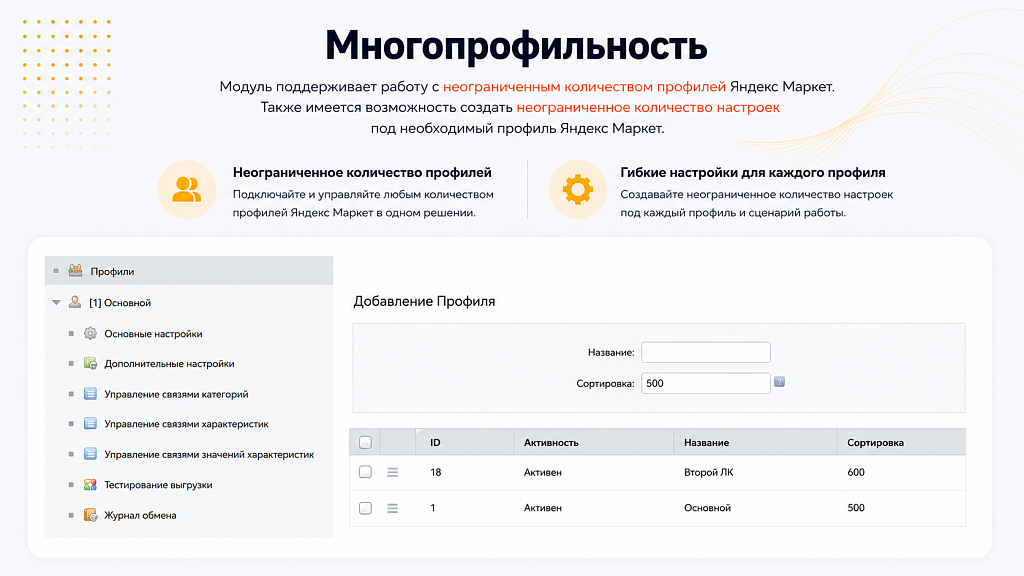Open Дополнительные настройки menu item
1024x576 pixels.
pos(169,364)
